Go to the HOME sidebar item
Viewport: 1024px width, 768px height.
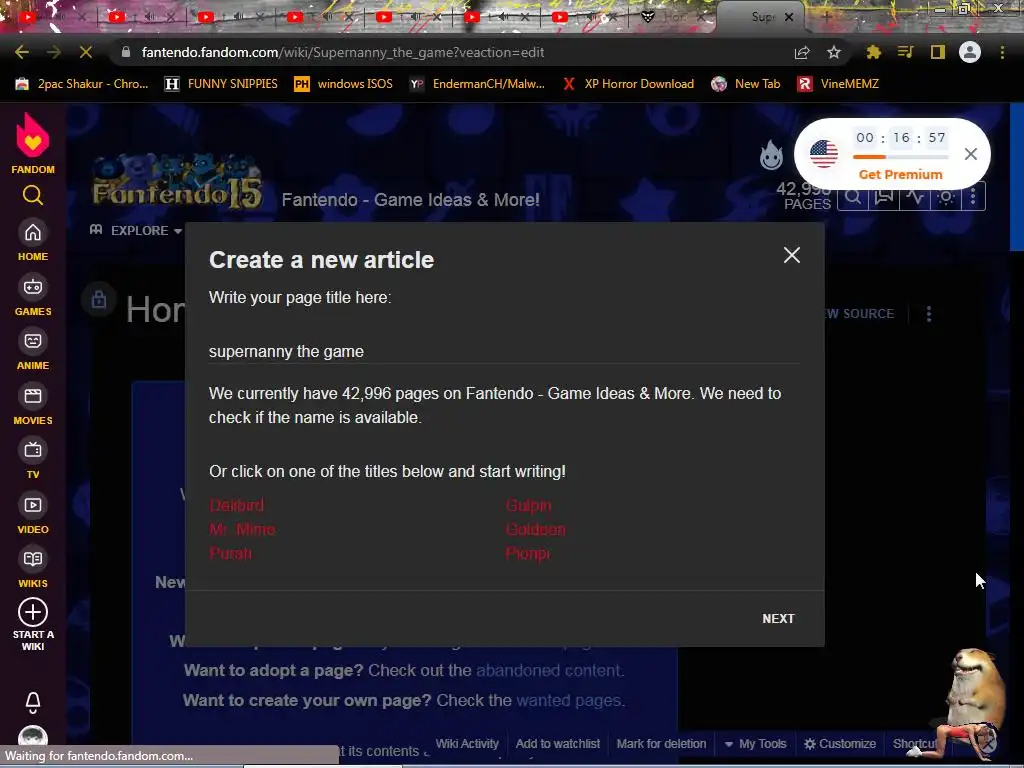[33, 242]
